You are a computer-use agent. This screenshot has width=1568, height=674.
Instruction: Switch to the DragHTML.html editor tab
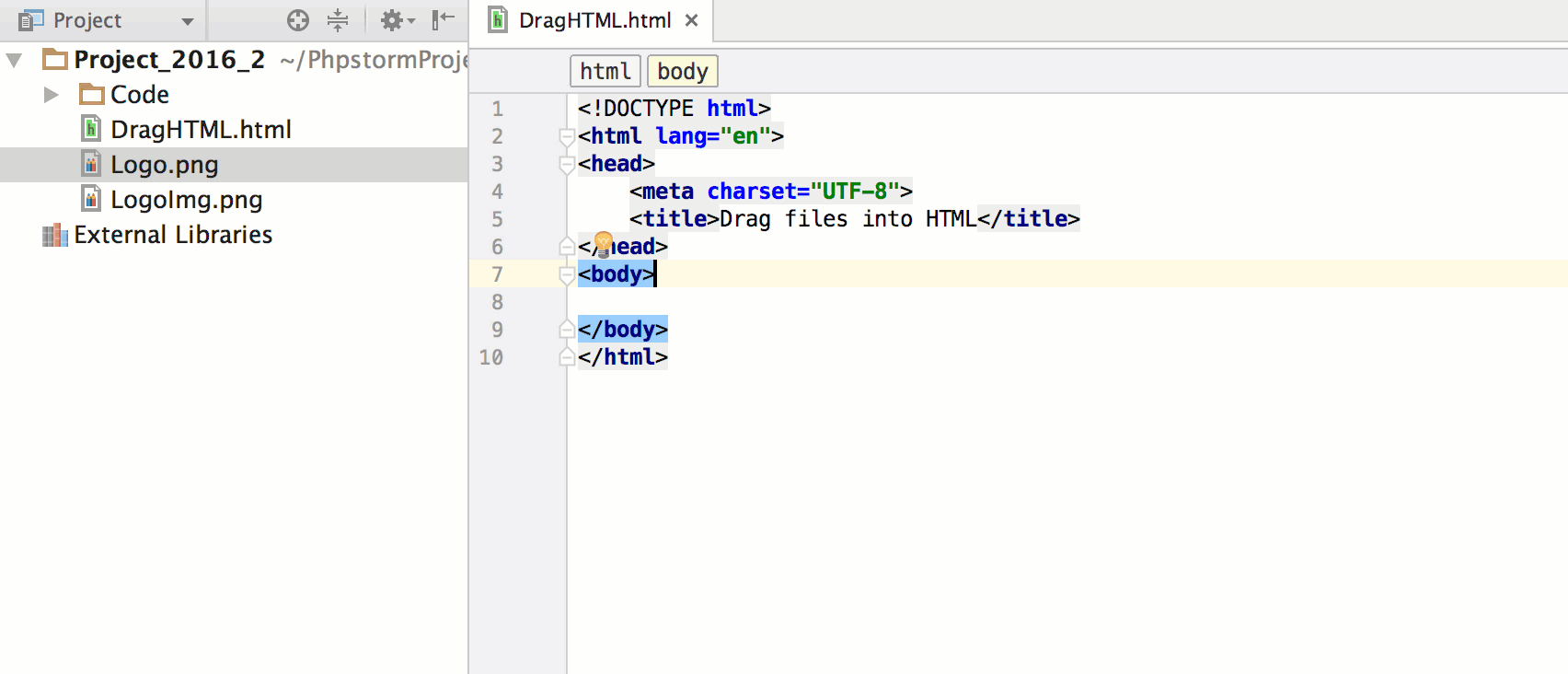coord(594,20)
